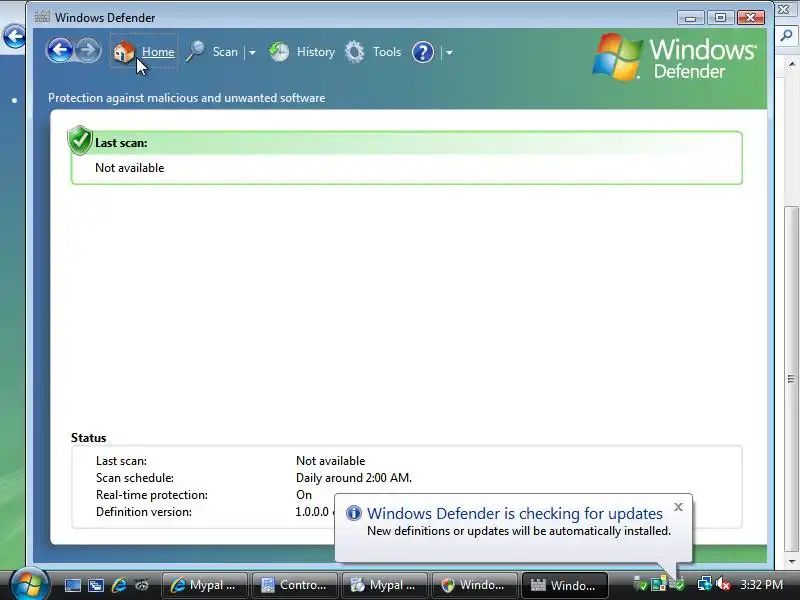Switch to second Mypal taskbar button with clock icon
The width and height of the screenshot is (800, 600).
pyautogui.click(x=384, y=585)
